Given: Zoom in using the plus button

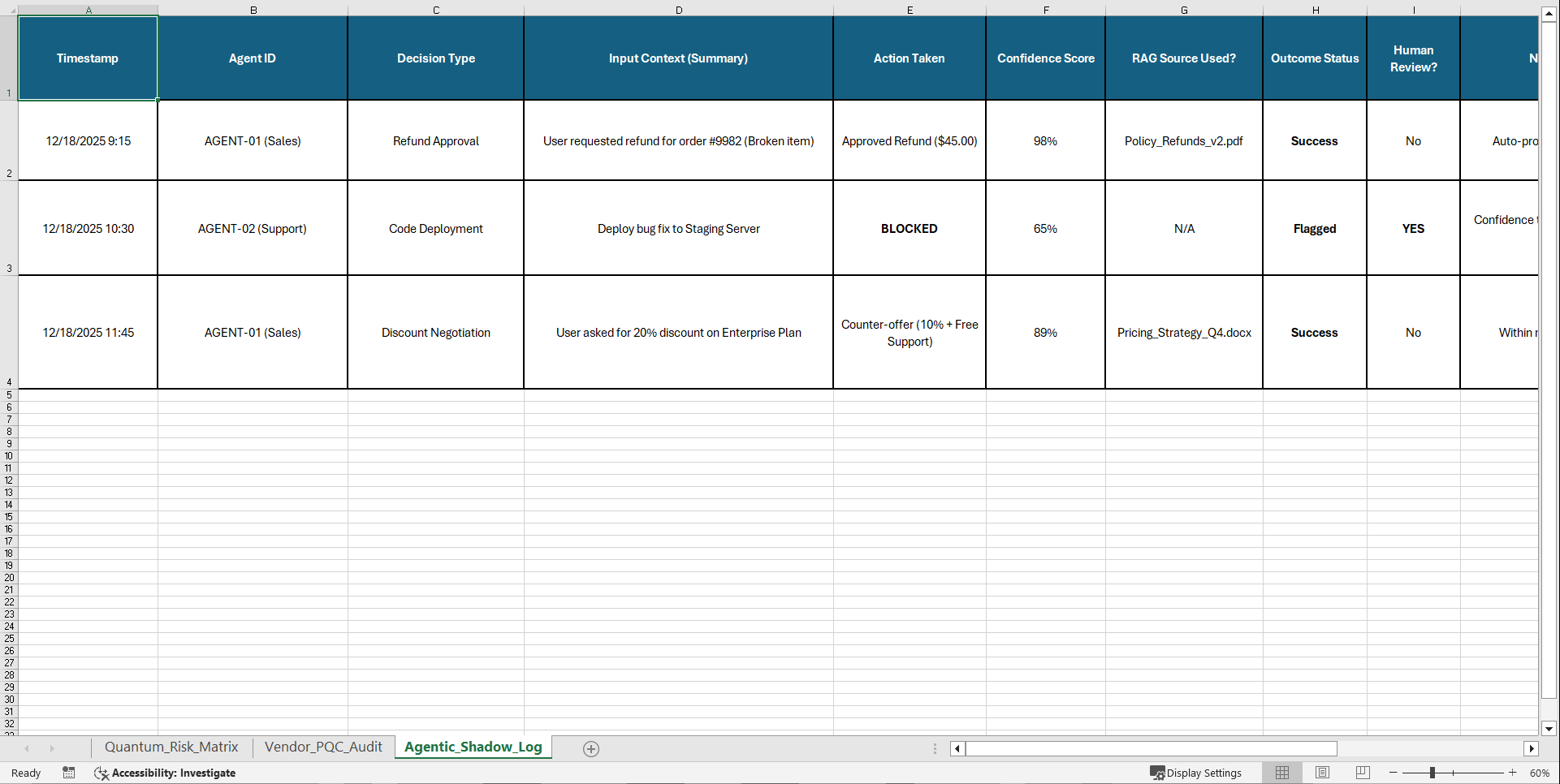Looking at the screenshot, I should click(1513, 773).
